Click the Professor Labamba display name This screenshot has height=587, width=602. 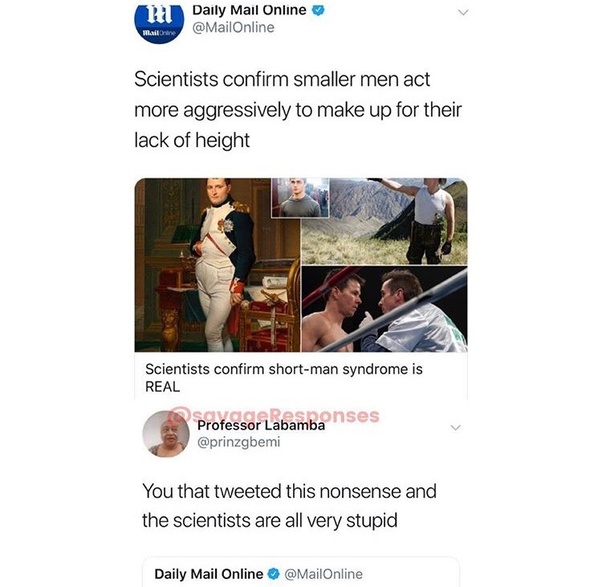261,425
